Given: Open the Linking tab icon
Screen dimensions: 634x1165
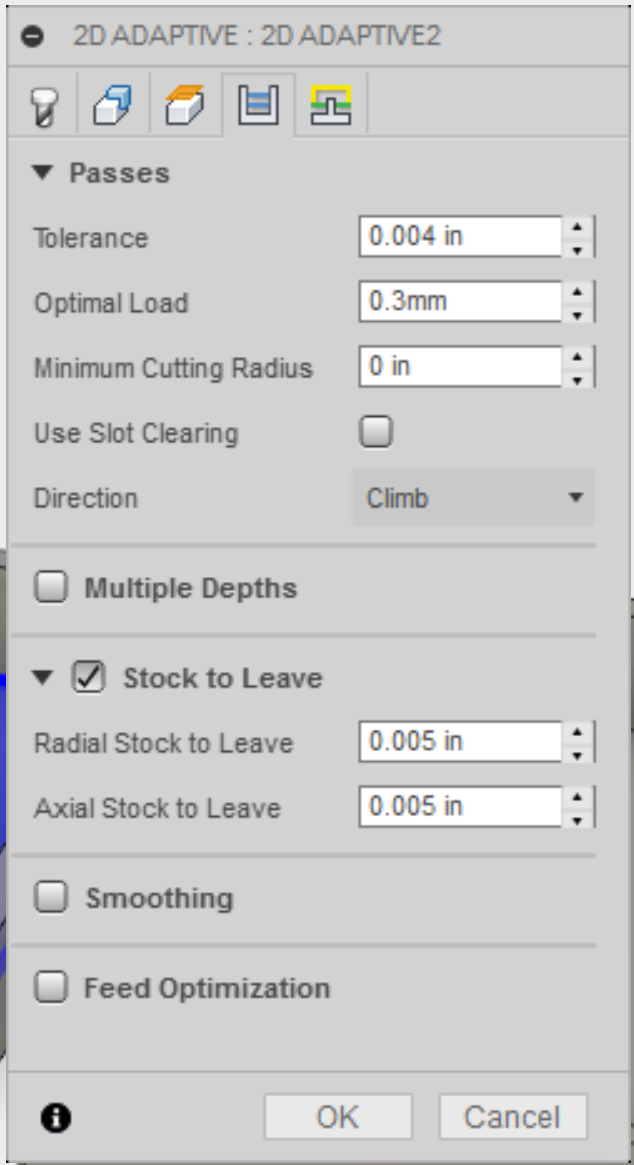Looking at the screenshot, I should [330, 104].
